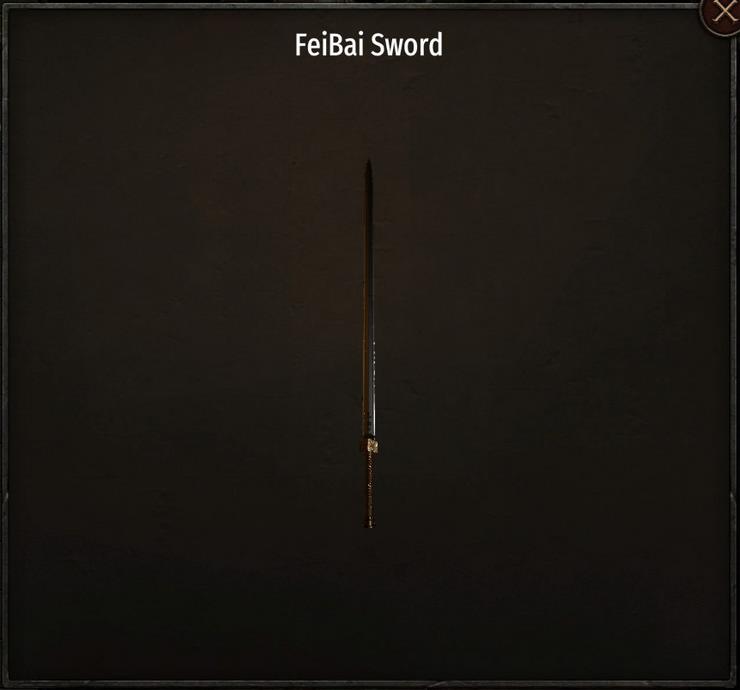Click the golden guard of the sword
The width and height of the screenshot is (740, 690).
[372, 445]
